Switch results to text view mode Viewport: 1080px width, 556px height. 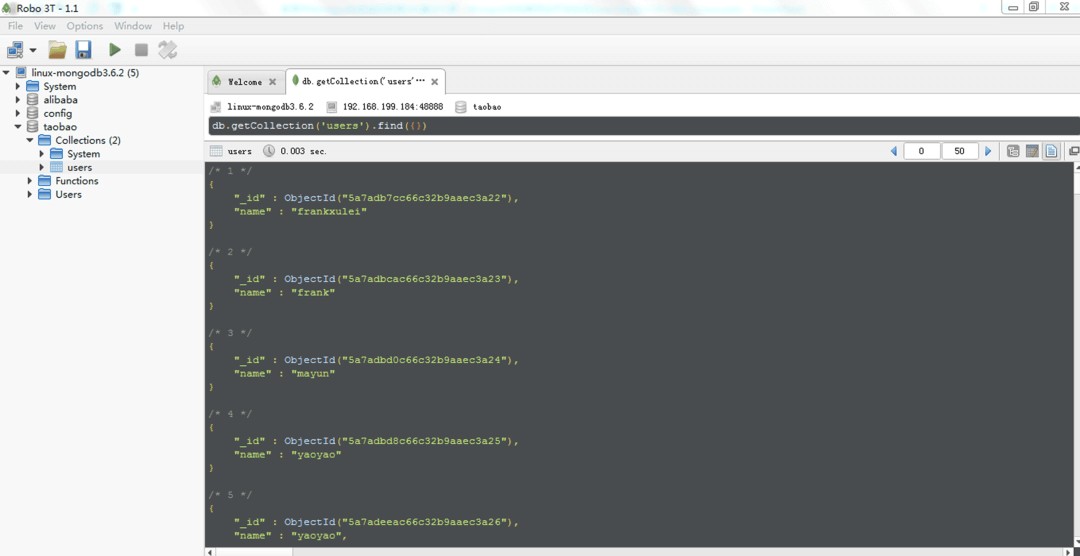coord(1051,151)
